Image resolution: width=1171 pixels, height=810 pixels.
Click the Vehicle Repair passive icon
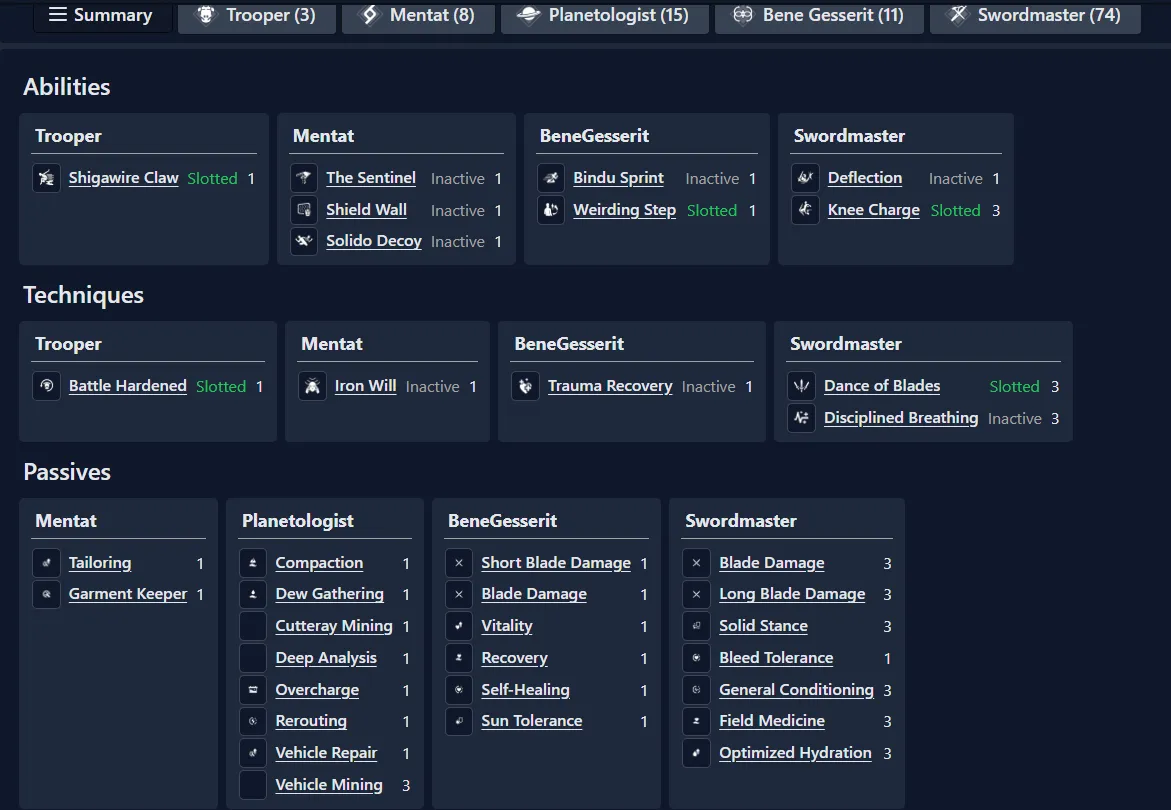(253, 754)
